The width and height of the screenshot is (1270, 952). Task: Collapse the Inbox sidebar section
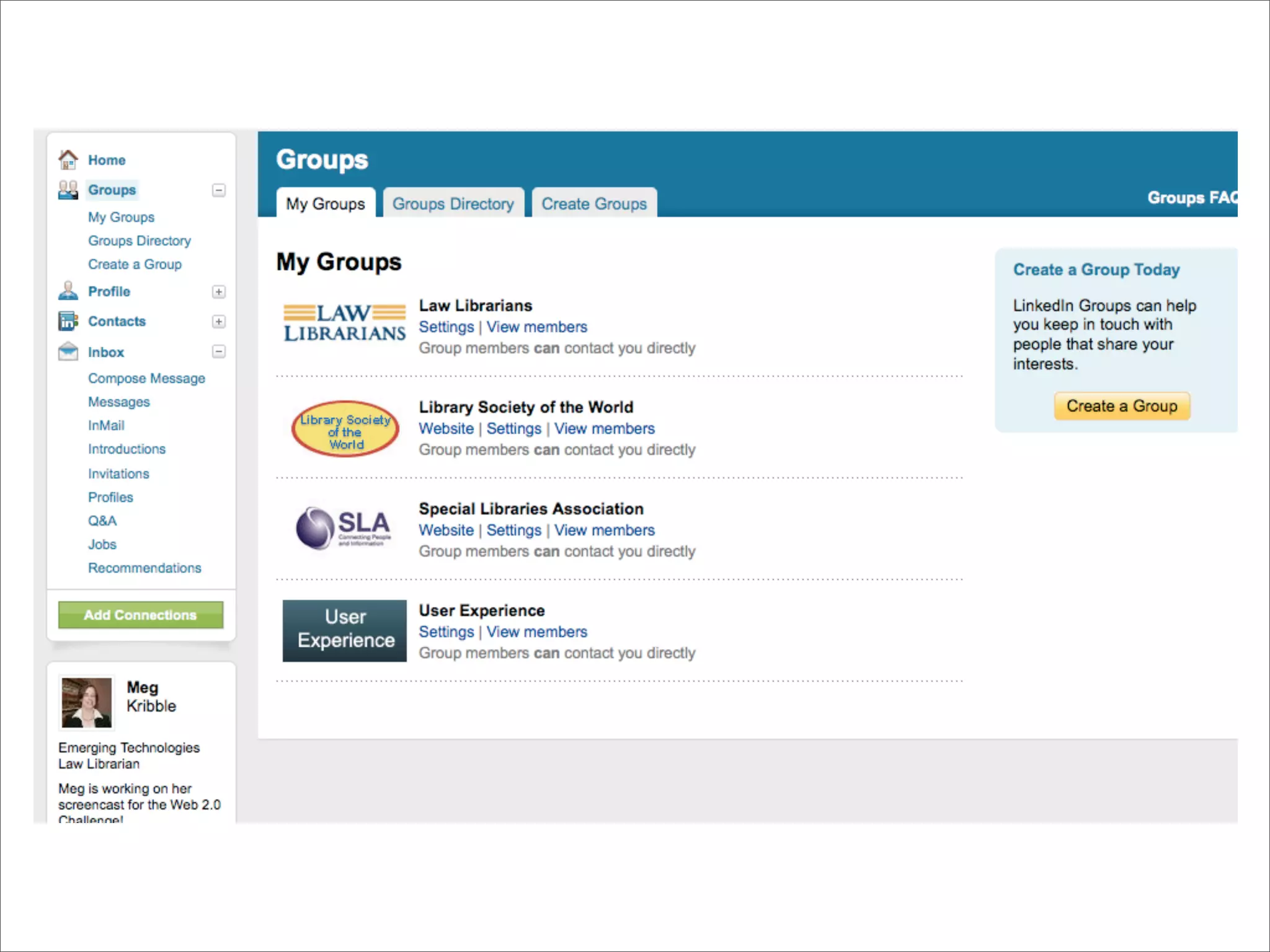click(x=219, y=351)
